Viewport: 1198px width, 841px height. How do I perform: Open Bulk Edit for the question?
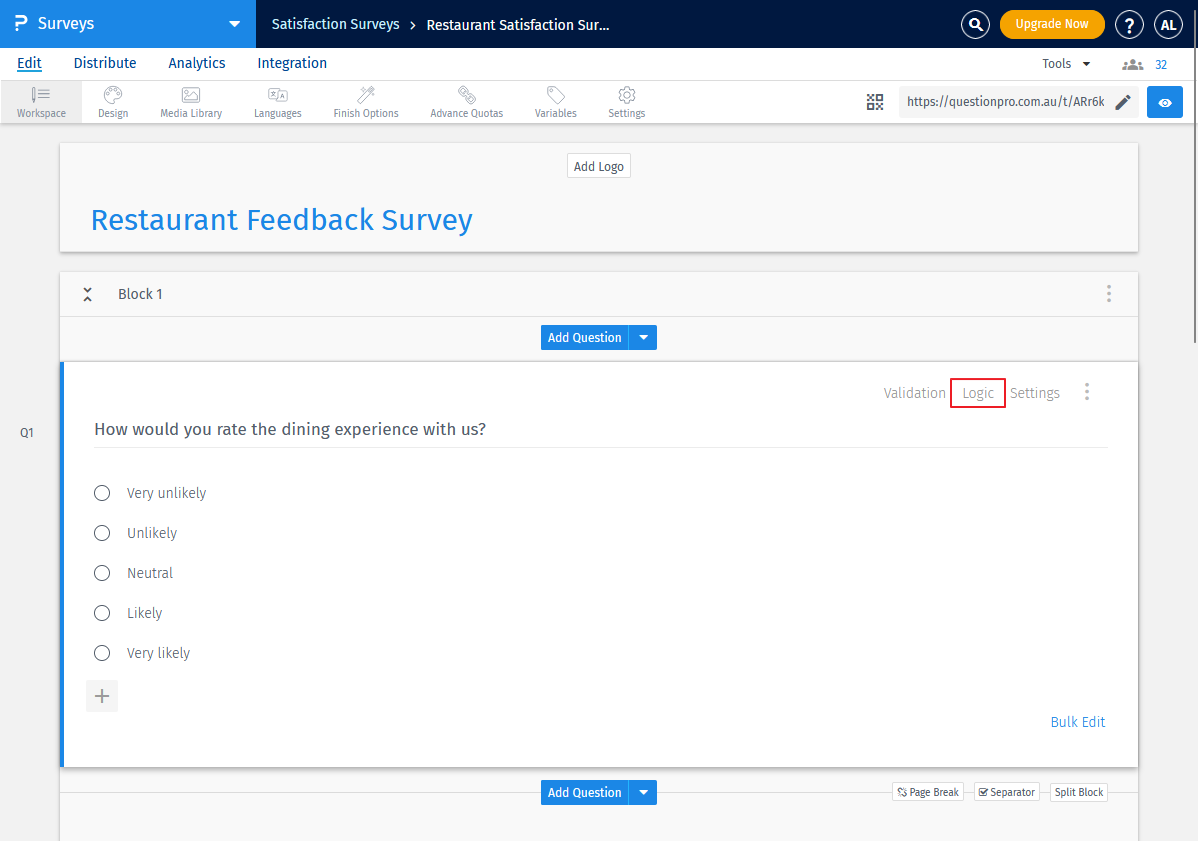pyautogui.click(x=1078, y=721)
